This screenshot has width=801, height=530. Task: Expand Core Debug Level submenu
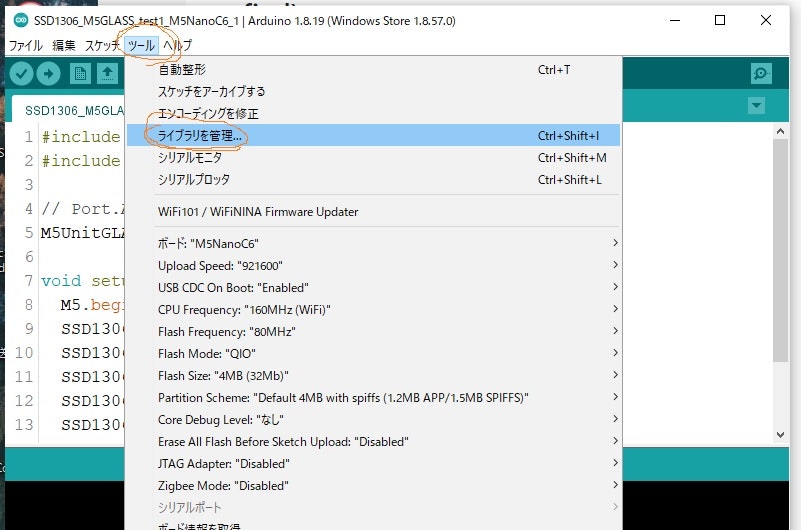[373, 419]
